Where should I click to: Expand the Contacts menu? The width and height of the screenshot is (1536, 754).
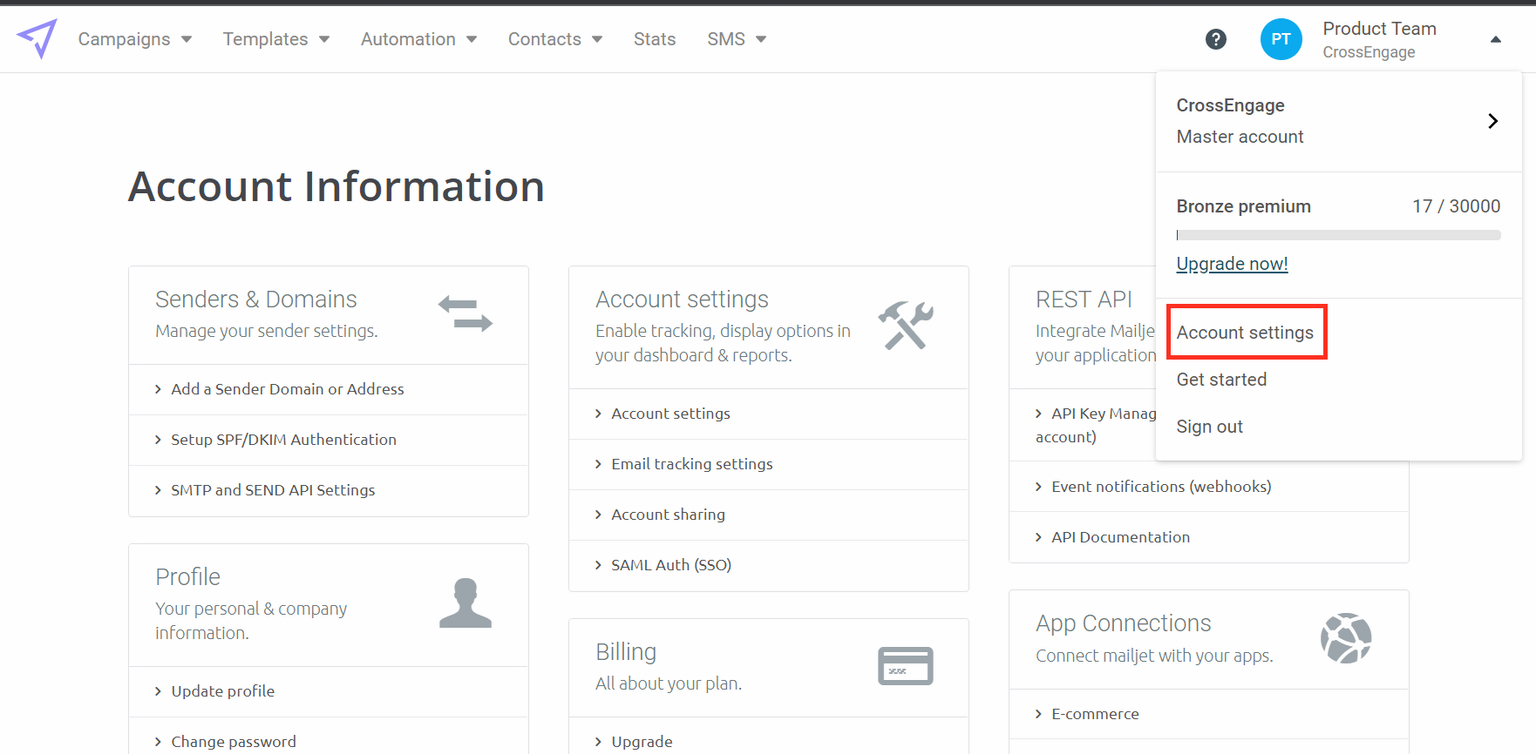pos(555,39)
